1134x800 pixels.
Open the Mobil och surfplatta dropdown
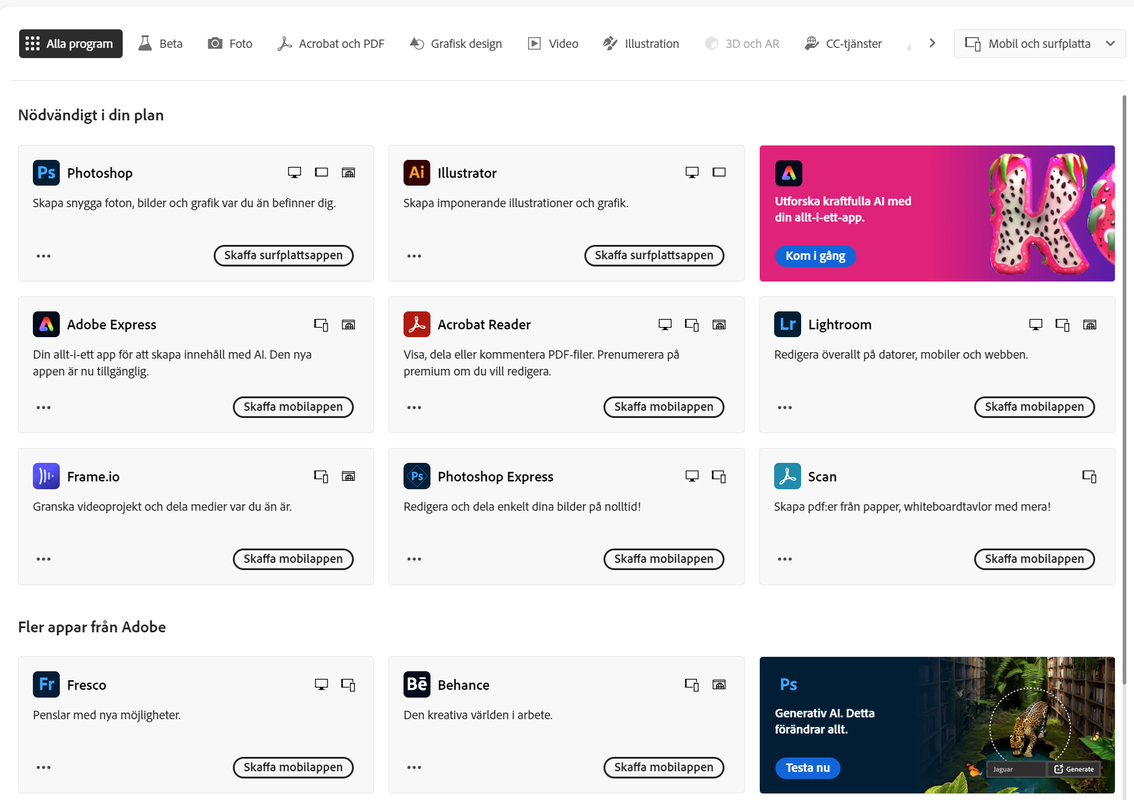point(1039,43)
